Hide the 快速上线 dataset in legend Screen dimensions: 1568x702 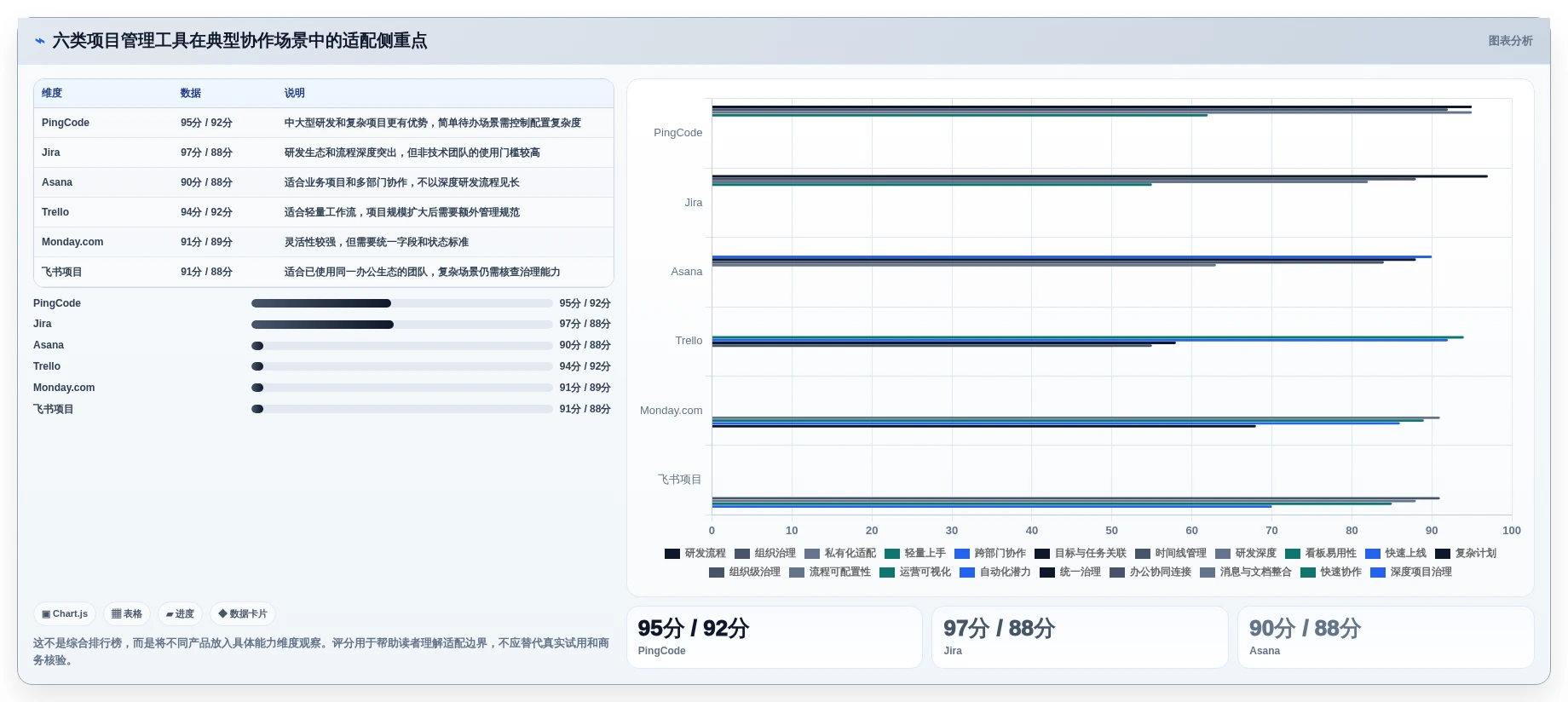pyautogui.click(x=1396, y=553)
